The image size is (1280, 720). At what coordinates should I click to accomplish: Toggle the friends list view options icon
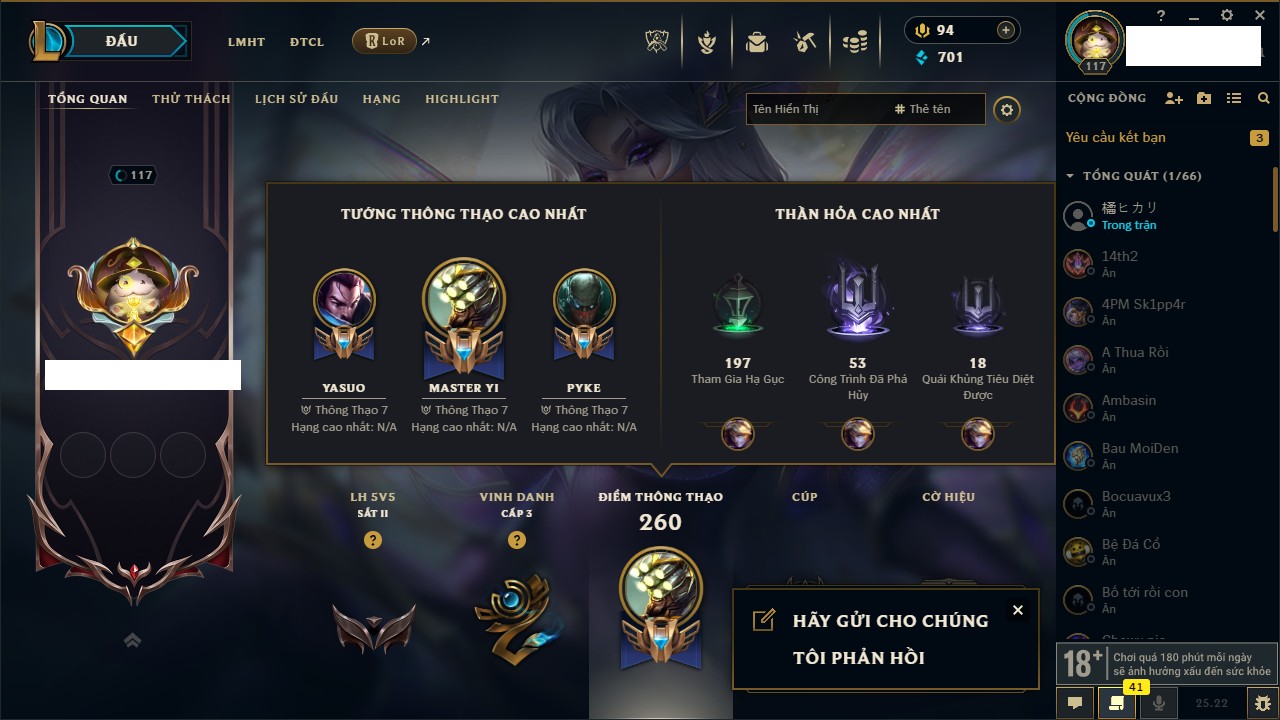pos(1234,98)
